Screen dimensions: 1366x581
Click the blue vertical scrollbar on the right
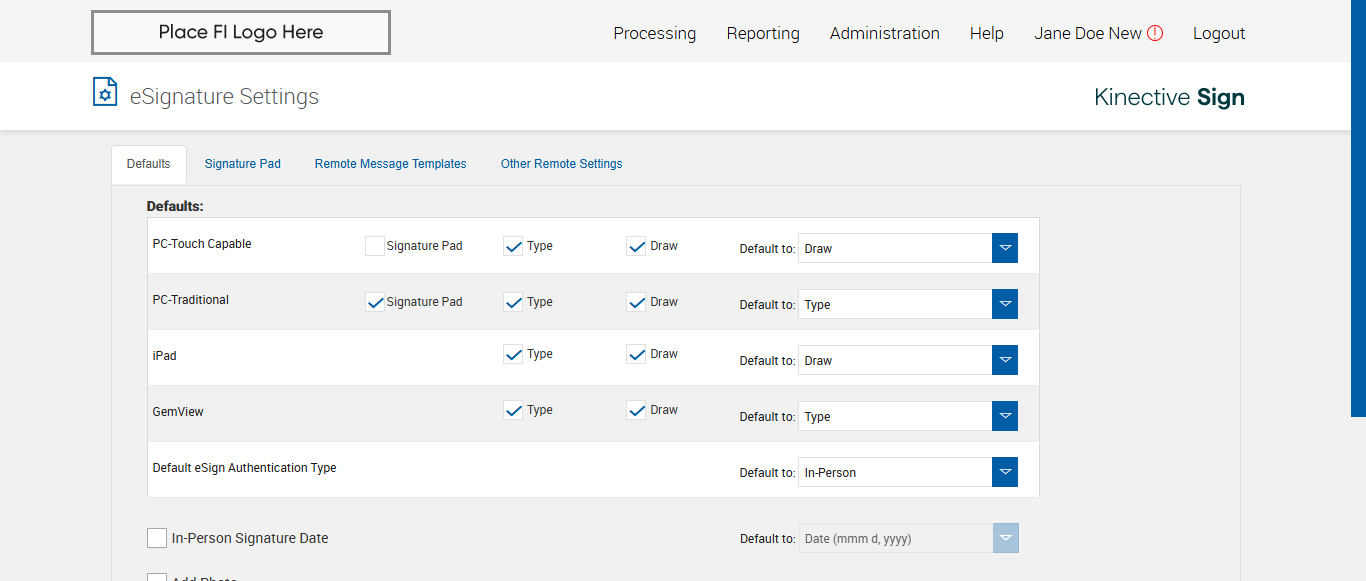[x=1358, y=200]
